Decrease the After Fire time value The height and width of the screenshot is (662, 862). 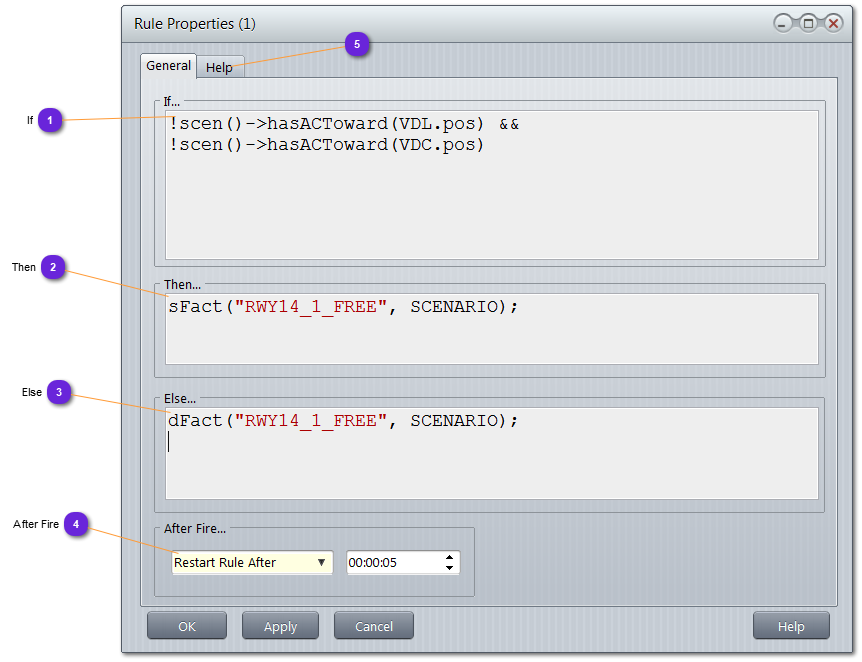coord(450,568)
